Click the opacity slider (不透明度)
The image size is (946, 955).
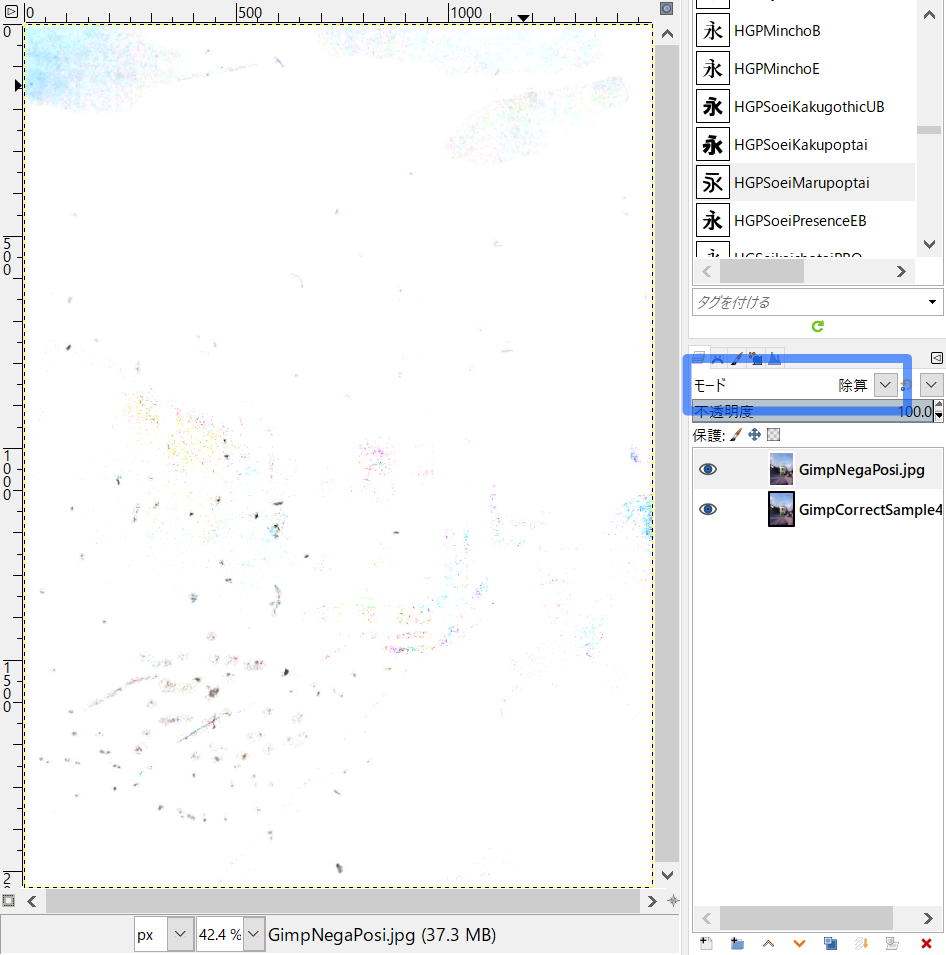click(813, 411)
